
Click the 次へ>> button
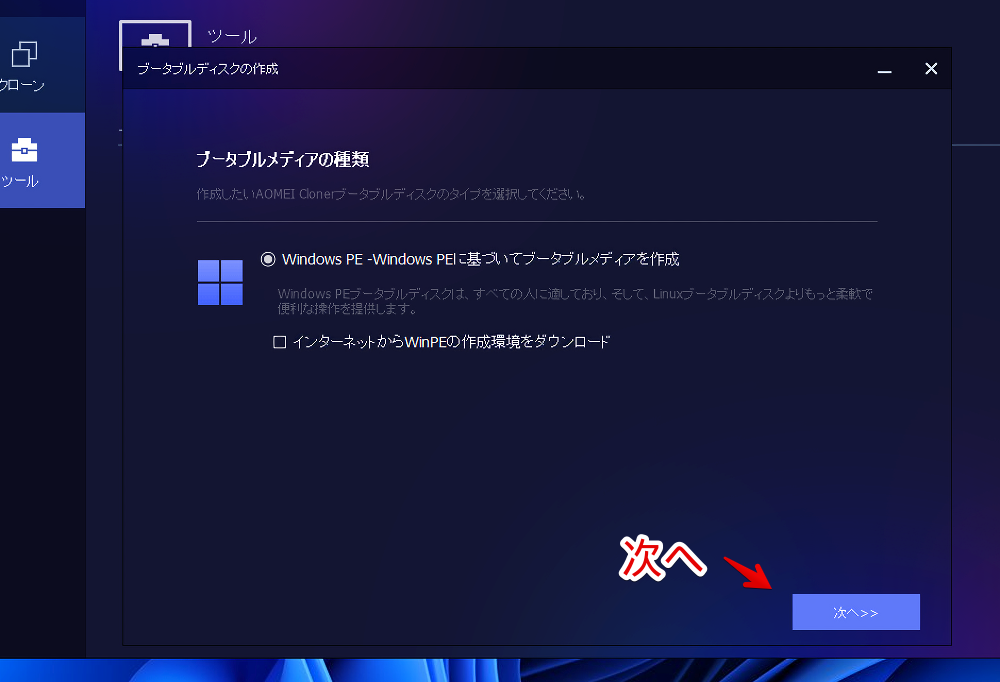856,612
